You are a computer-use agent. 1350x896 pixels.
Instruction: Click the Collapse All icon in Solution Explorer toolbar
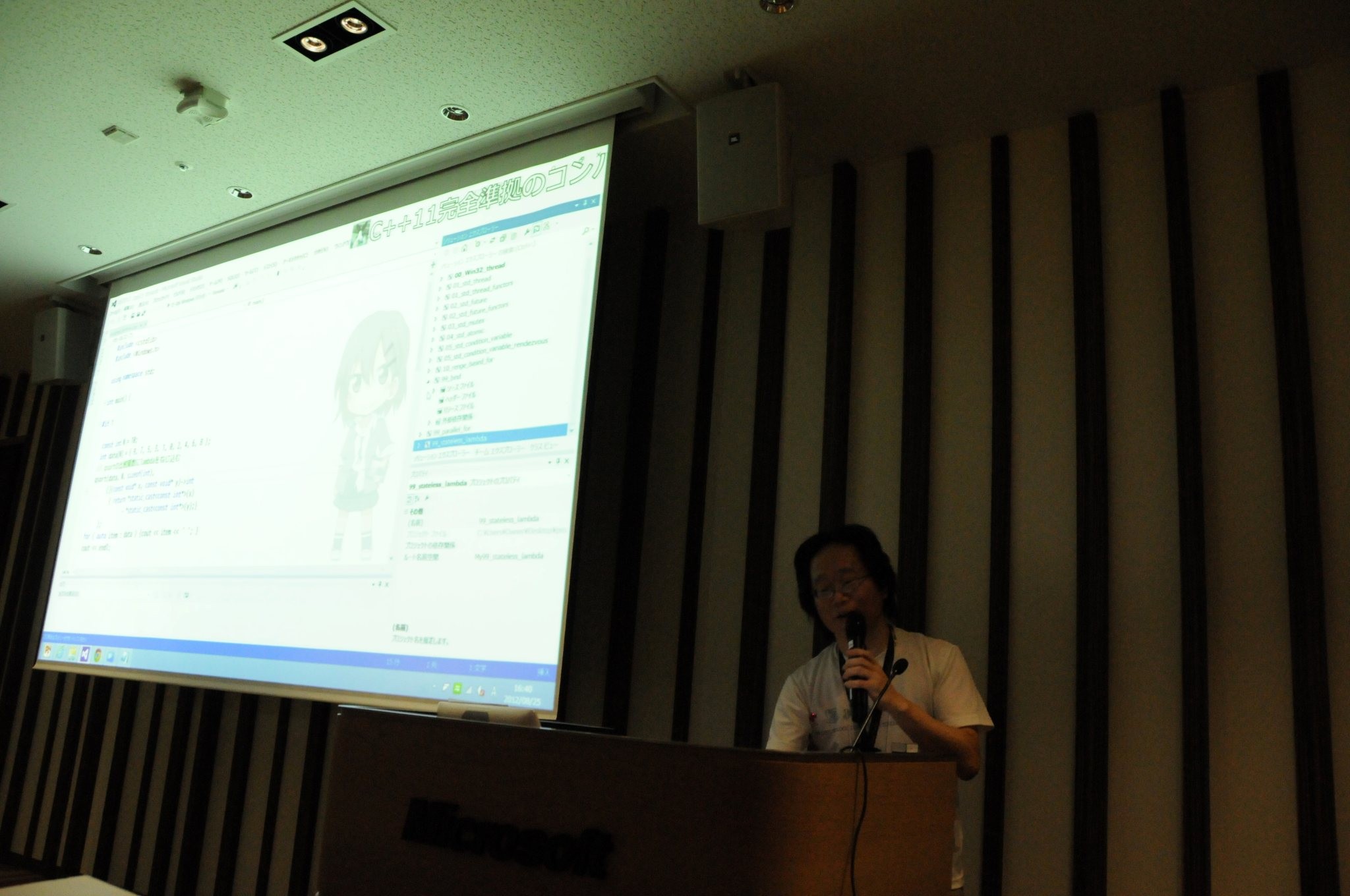tap(503, 238)
